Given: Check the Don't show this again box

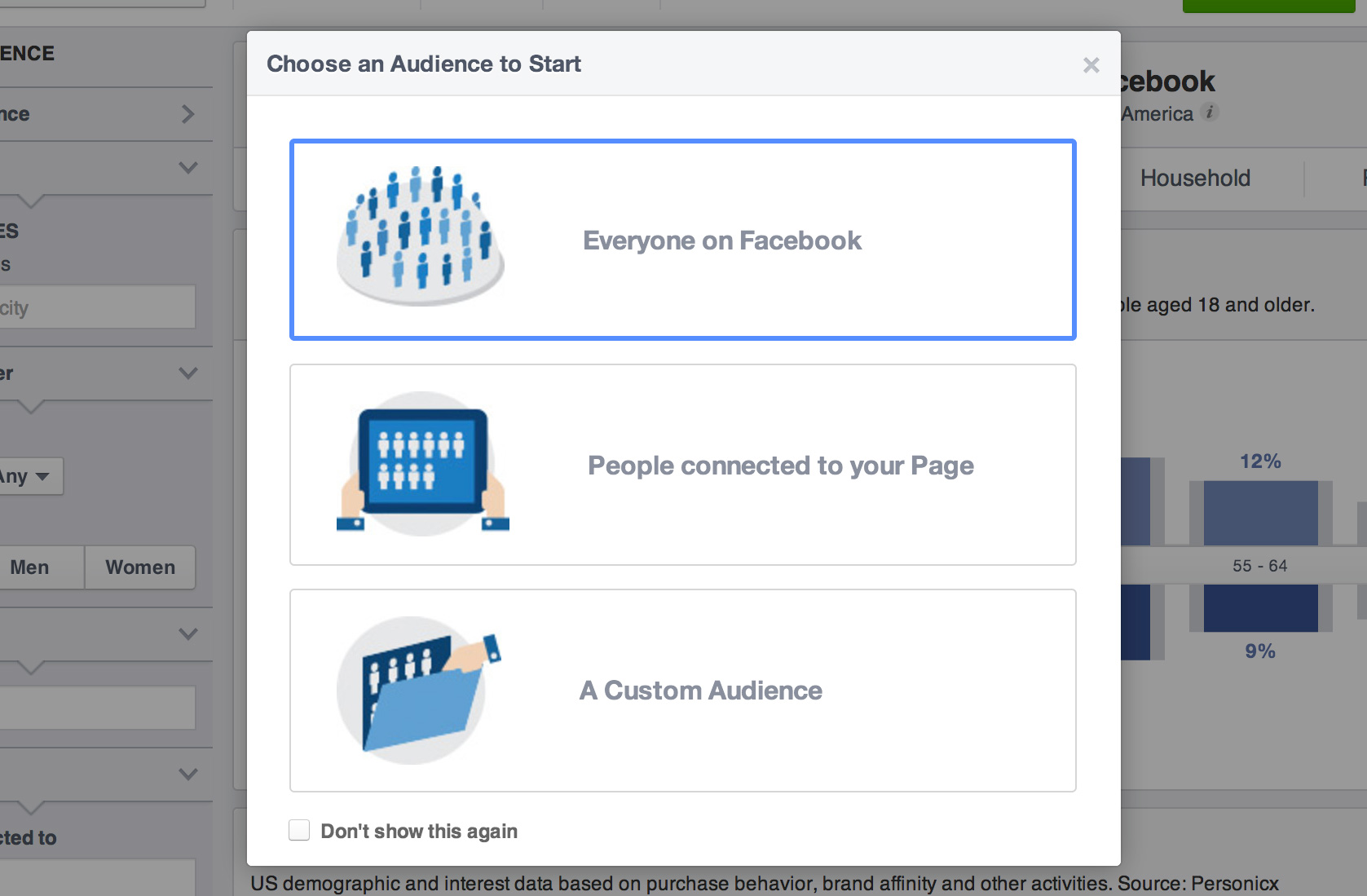Looking at the screenshot, I should click(x=300, y=830).
